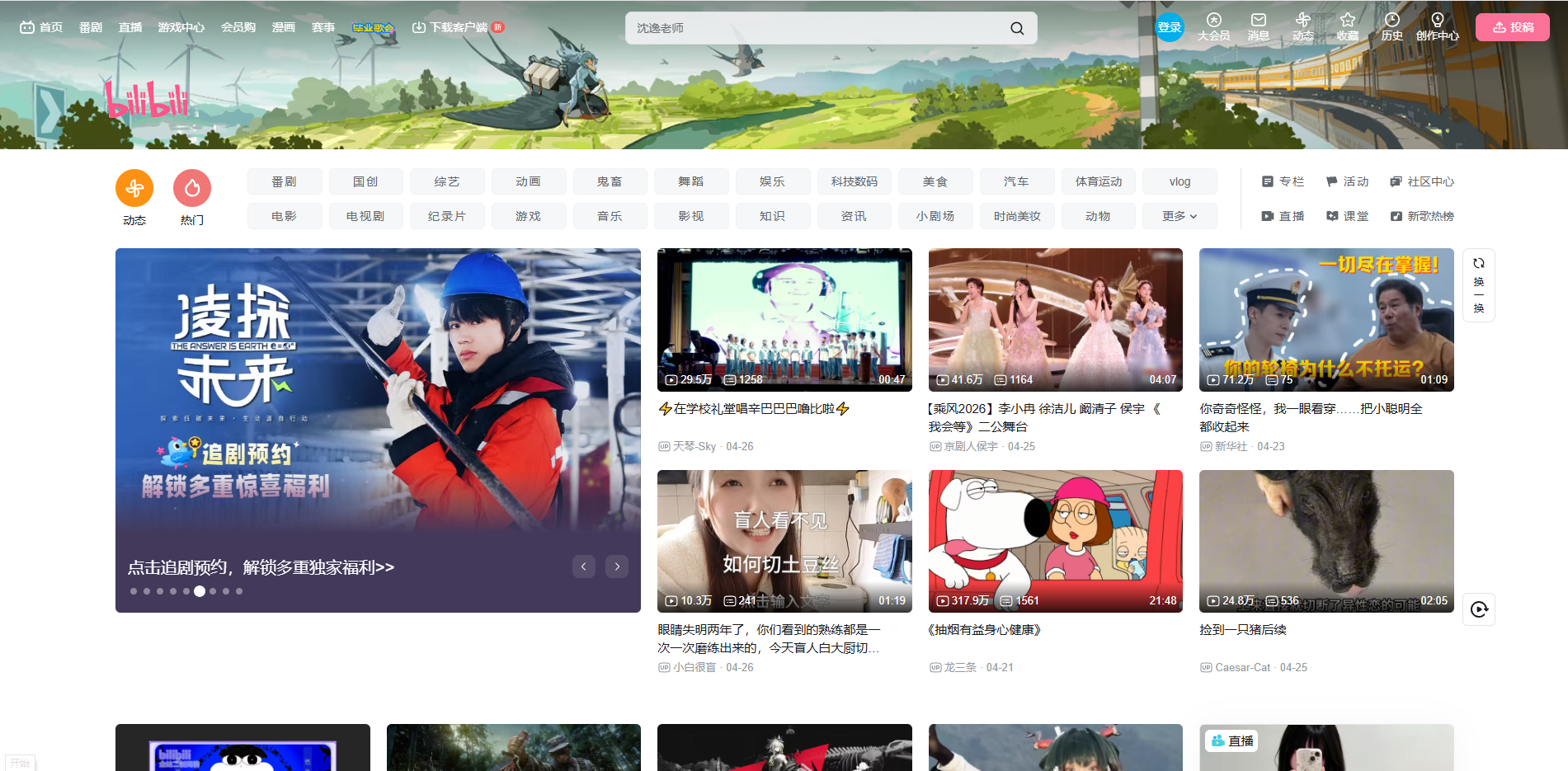
Task: Select the 纪录片 category button
Action: coord(447,216)
